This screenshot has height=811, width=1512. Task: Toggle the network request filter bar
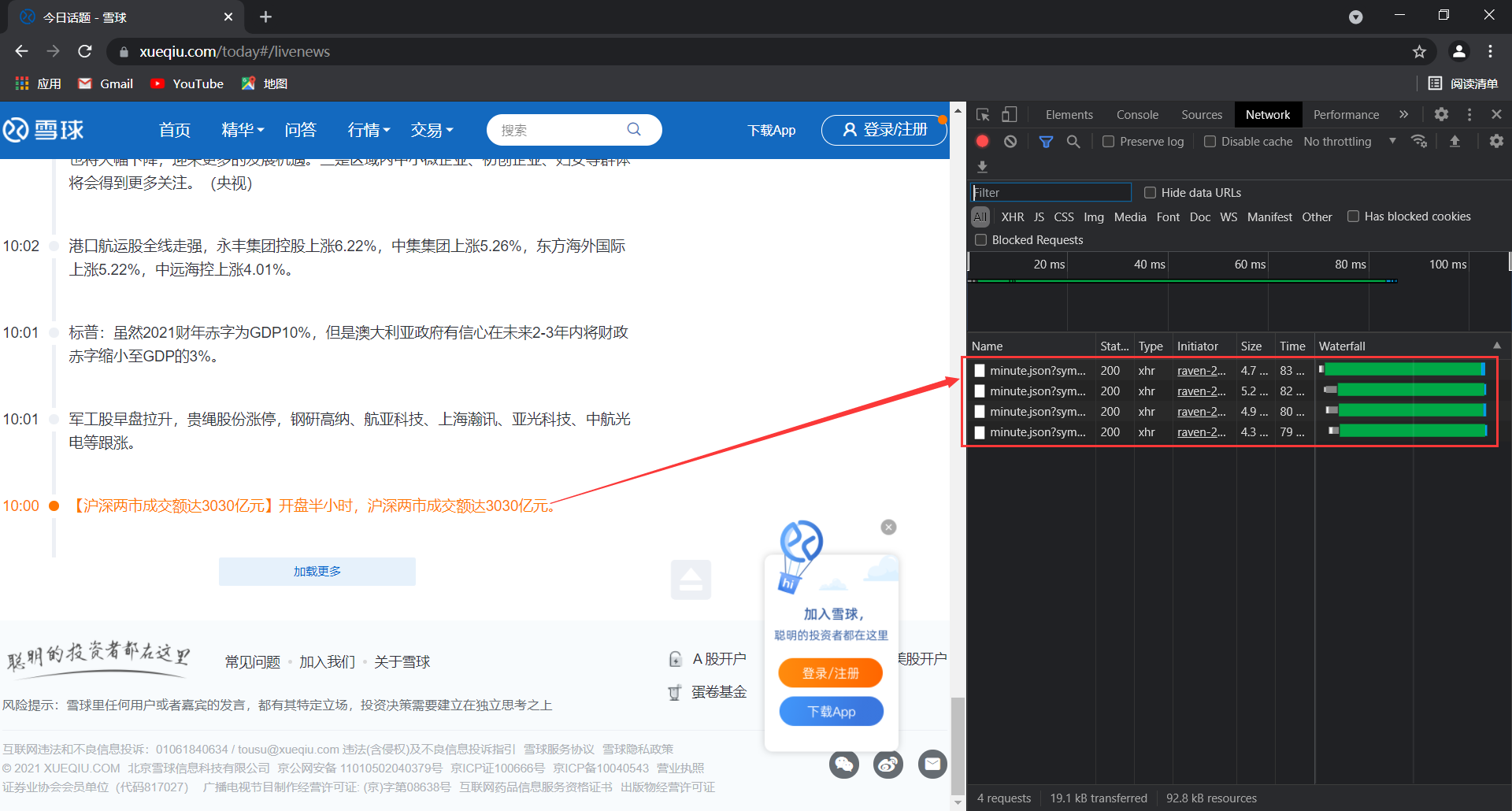pos(1046,141)
